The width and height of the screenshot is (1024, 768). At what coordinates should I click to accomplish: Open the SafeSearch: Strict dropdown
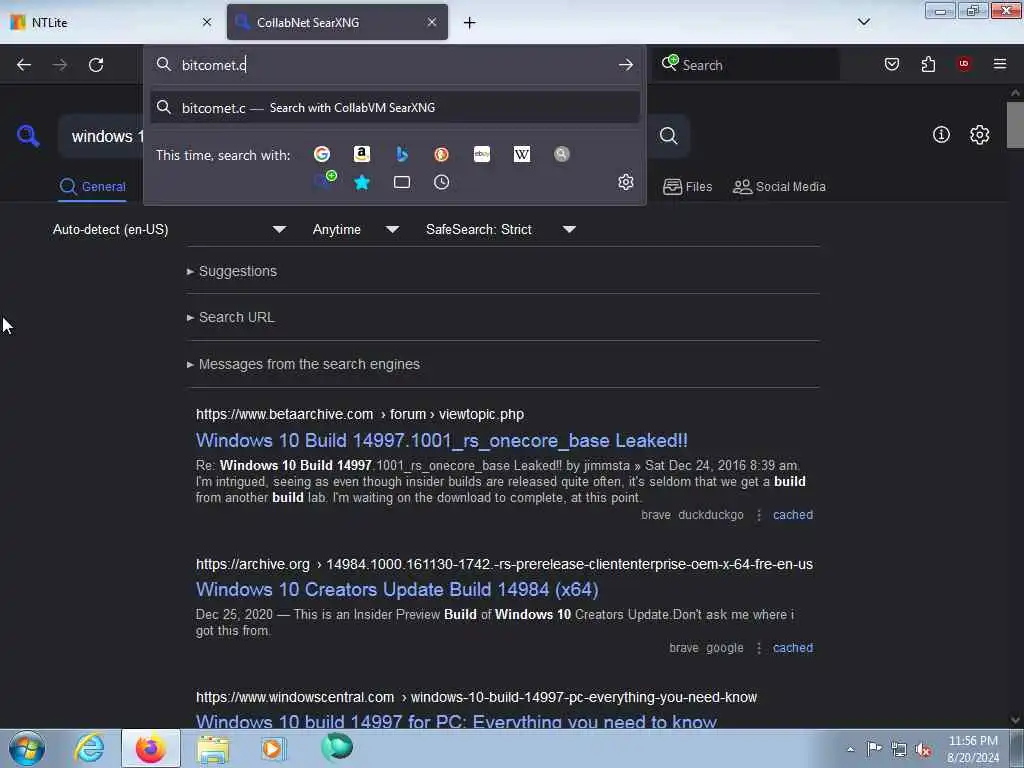click(501, 229)
